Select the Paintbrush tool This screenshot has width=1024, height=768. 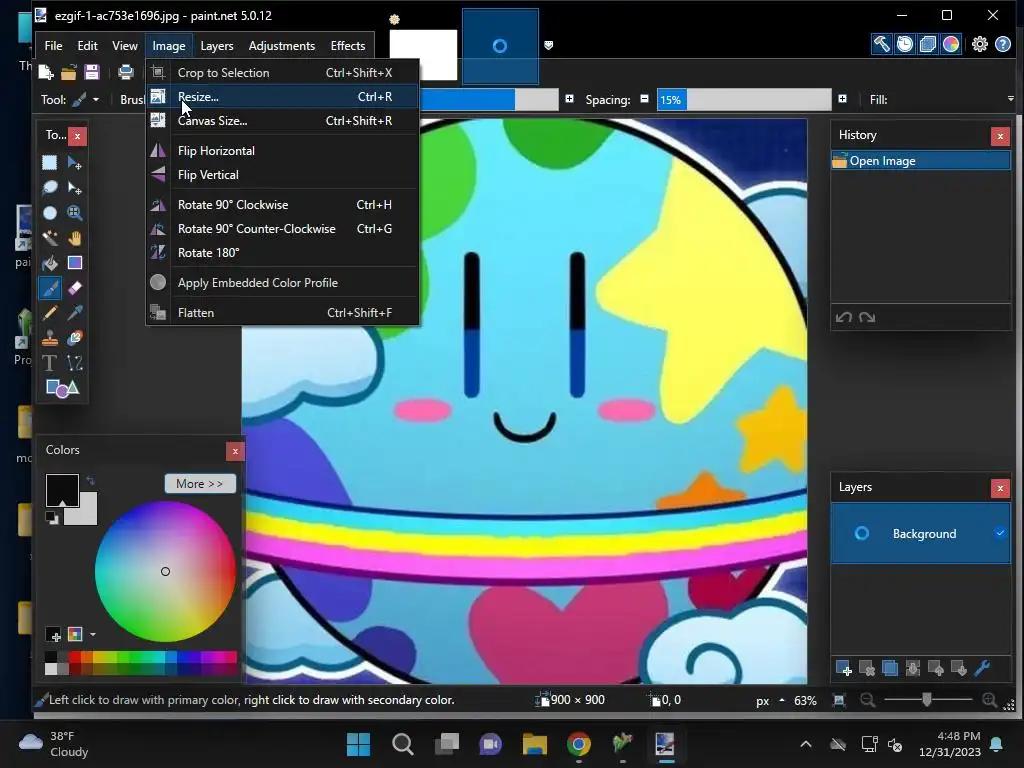click(50, 287)
